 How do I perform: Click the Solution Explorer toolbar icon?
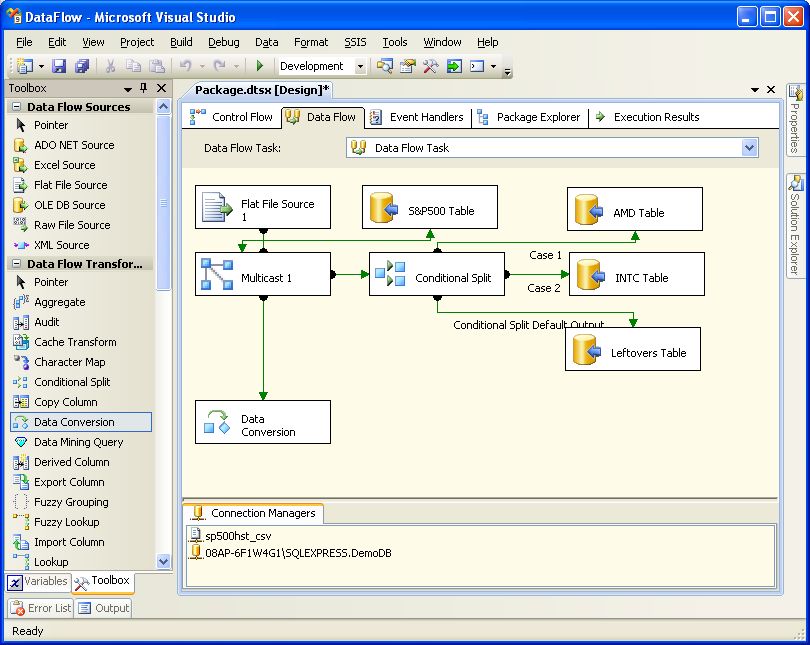384,66
